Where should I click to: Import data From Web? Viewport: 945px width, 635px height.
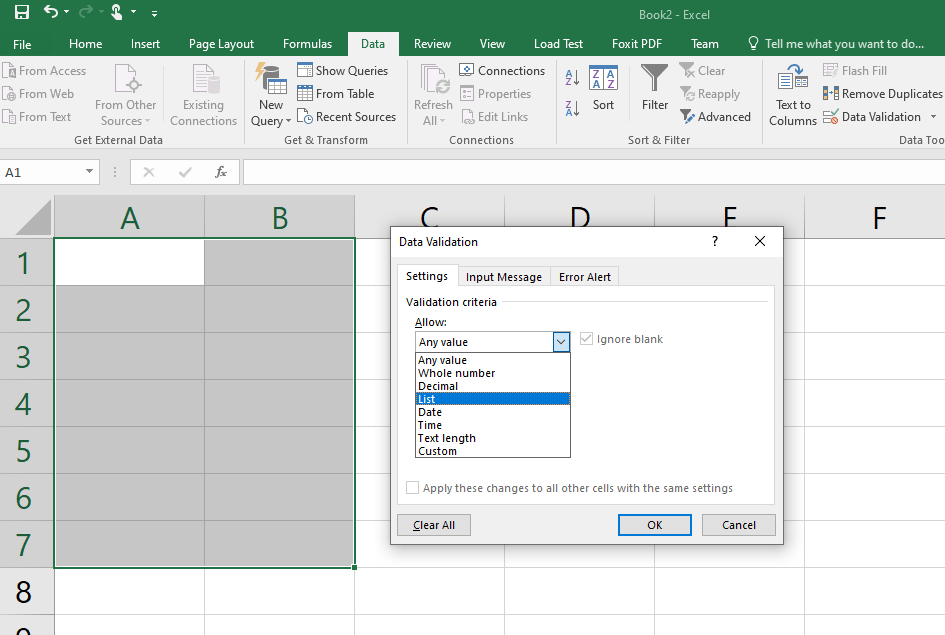tap(39, 93)
